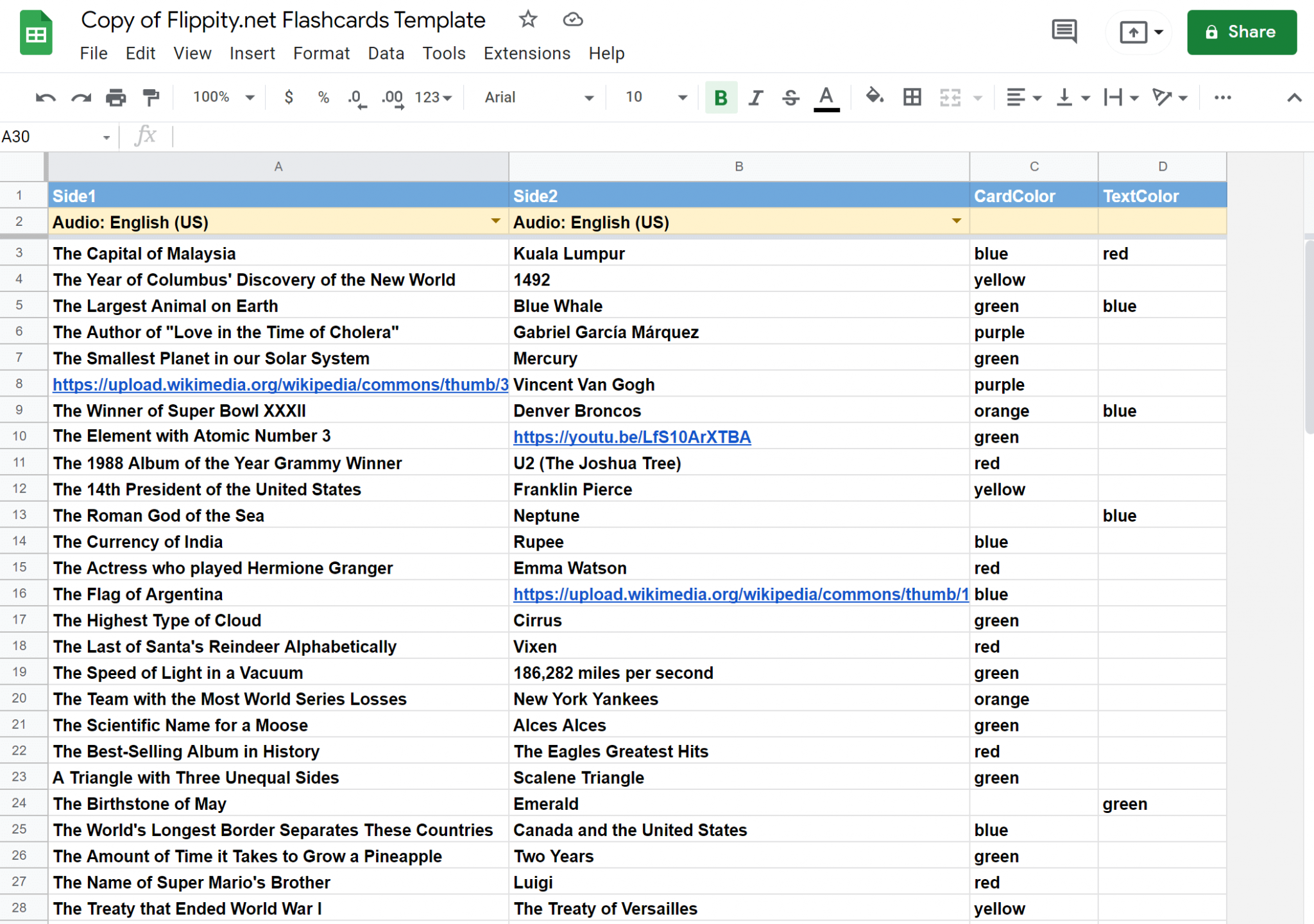This screenshot has width=1314, height=924.
Task: Toggle bold formatting
Action: coord(720,97)
